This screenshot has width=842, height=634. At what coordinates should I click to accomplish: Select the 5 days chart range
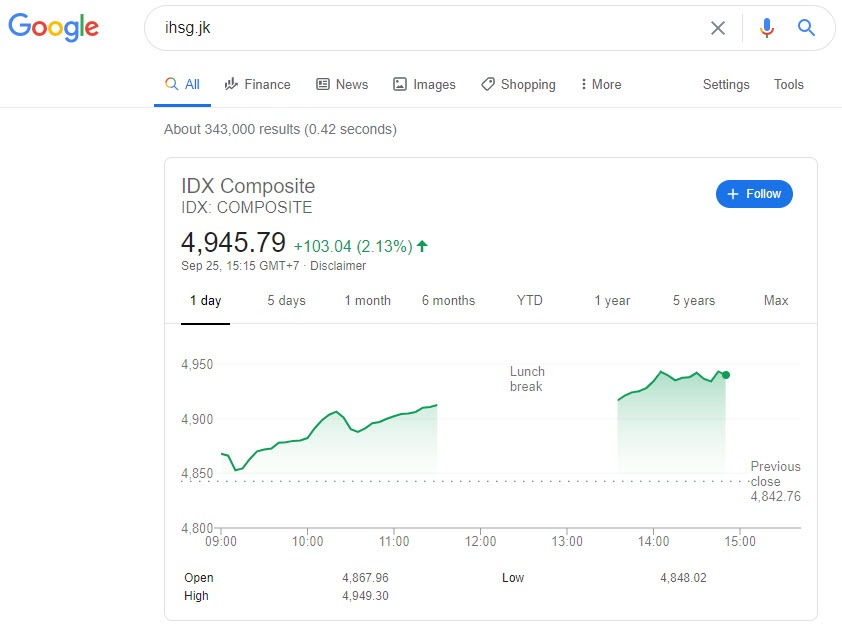pos(286,301)
